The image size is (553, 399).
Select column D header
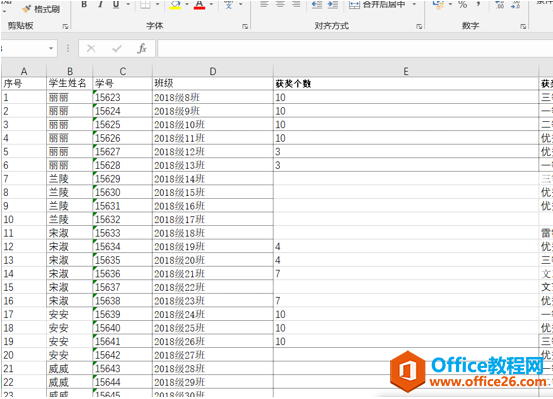(x=213, y=71)
